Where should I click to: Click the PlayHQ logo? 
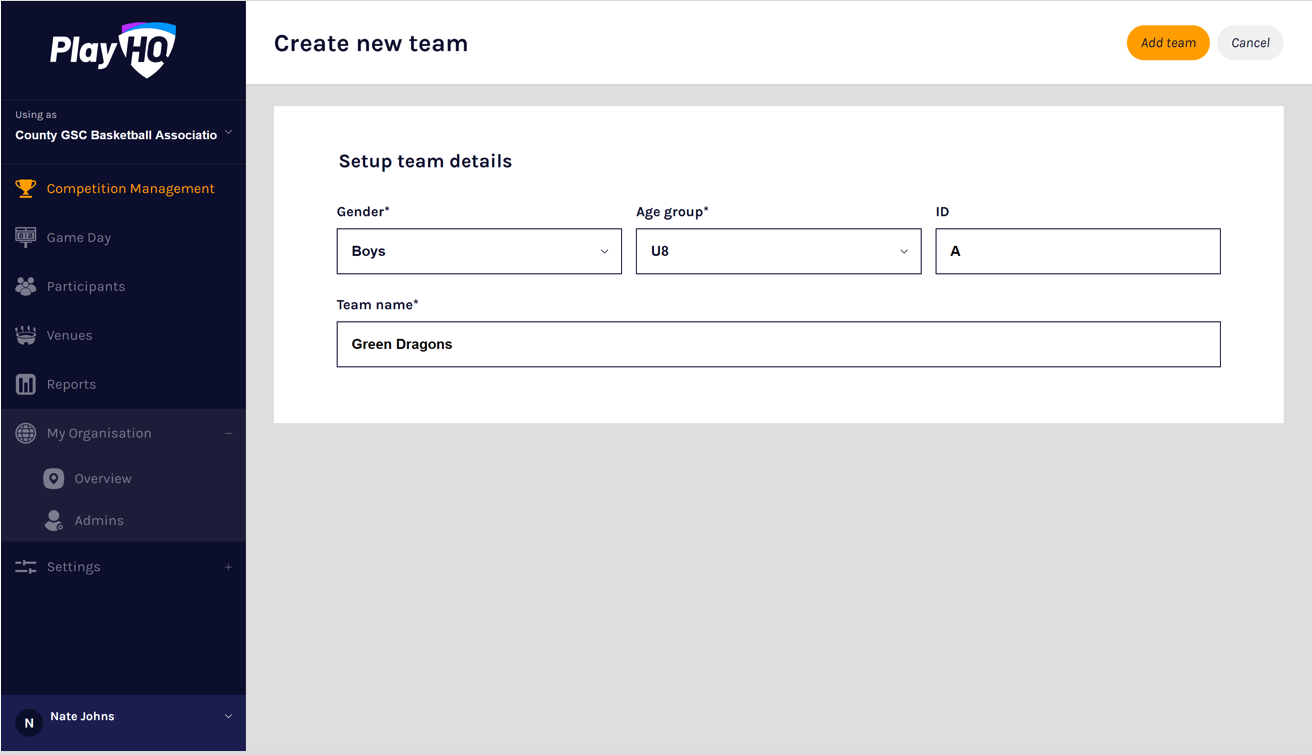tap(113, 49)
